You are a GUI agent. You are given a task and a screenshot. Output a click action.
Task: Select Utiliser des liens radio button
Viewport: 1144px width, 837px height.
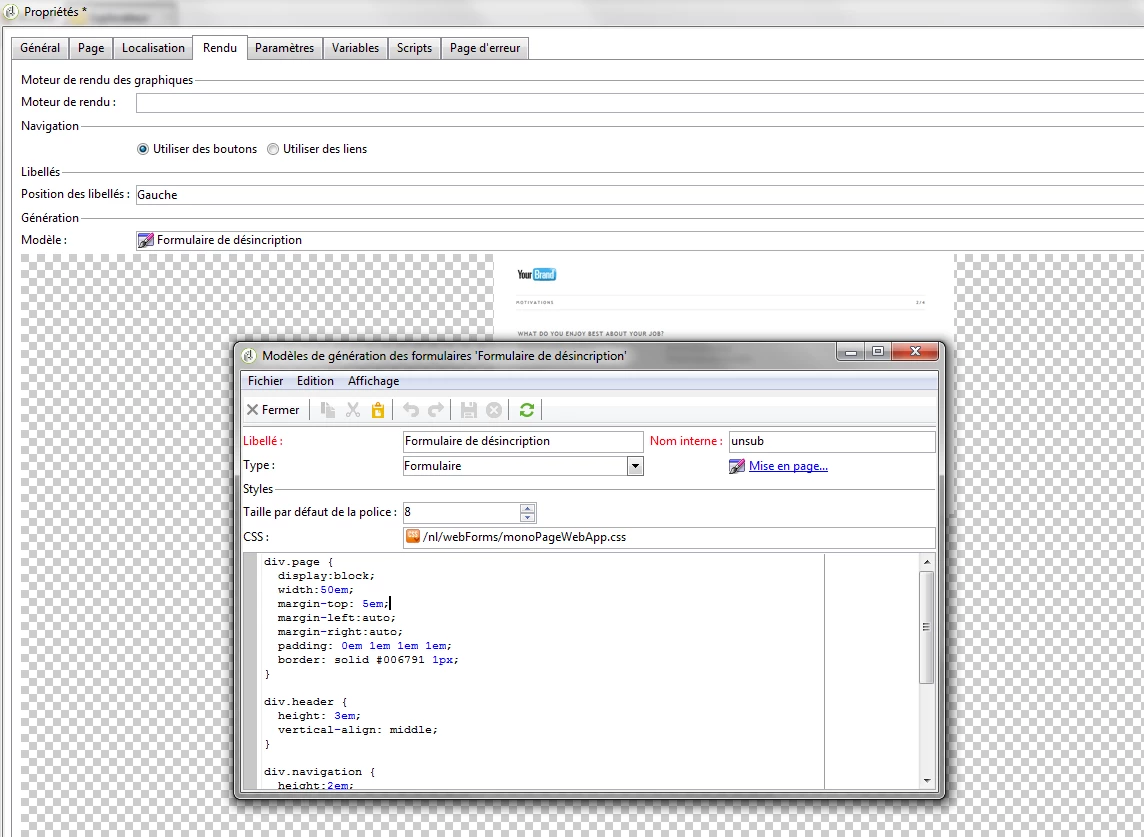(x=273, y=149)
